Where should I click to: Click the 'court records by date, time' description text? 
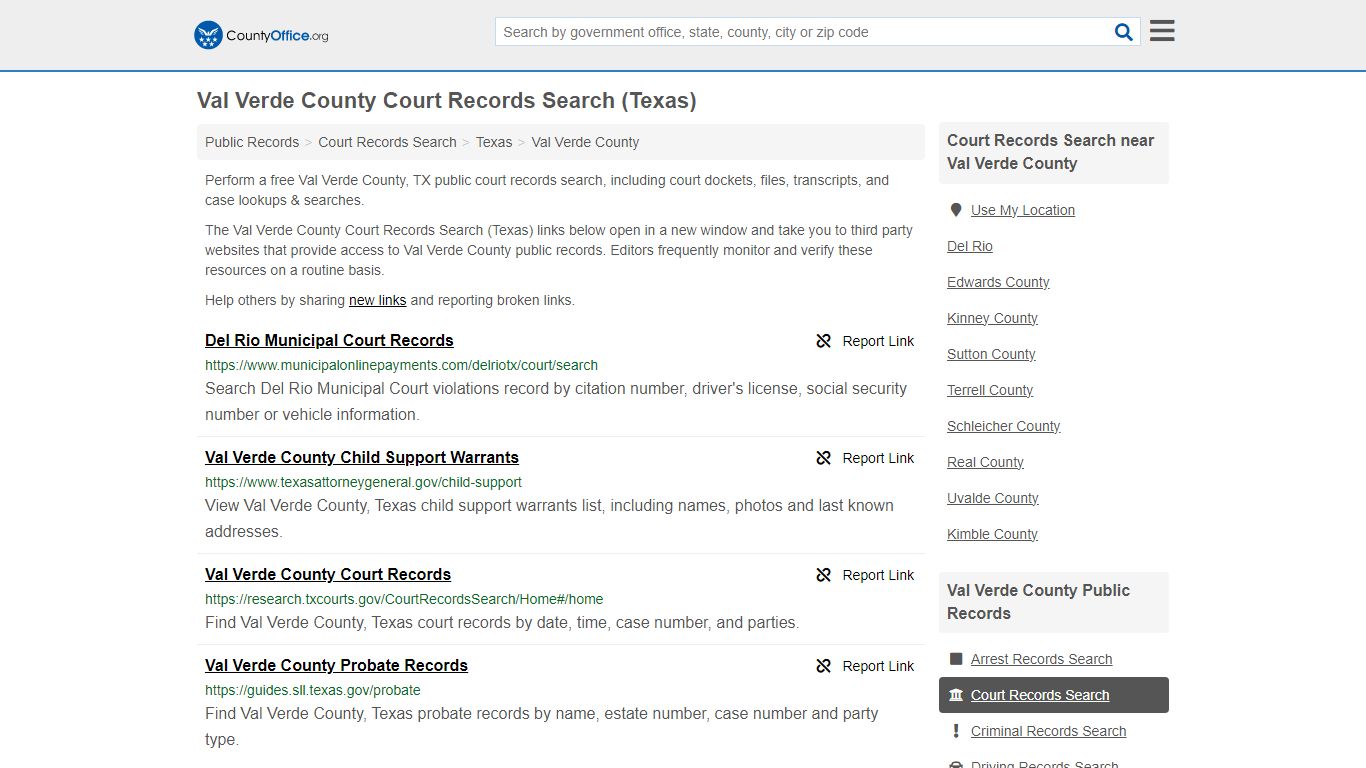pos(502,622)
